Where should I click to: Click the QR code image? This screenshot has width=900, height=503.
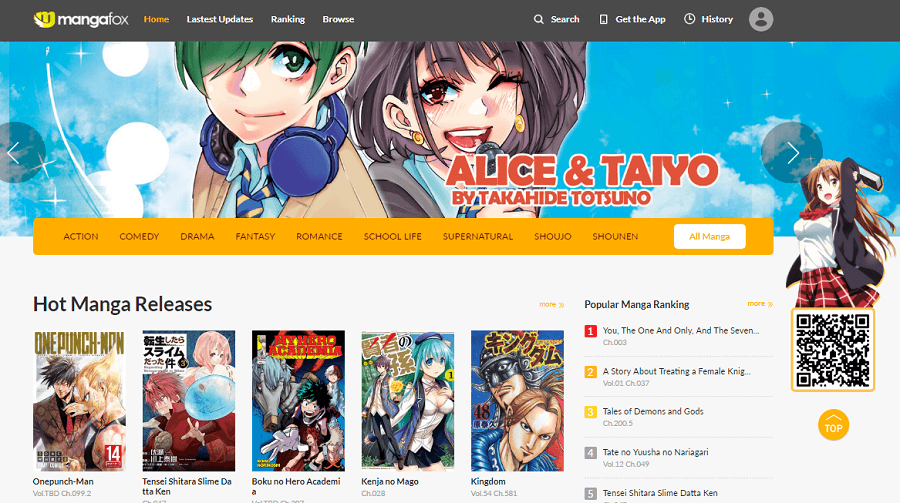pos(832,350)
